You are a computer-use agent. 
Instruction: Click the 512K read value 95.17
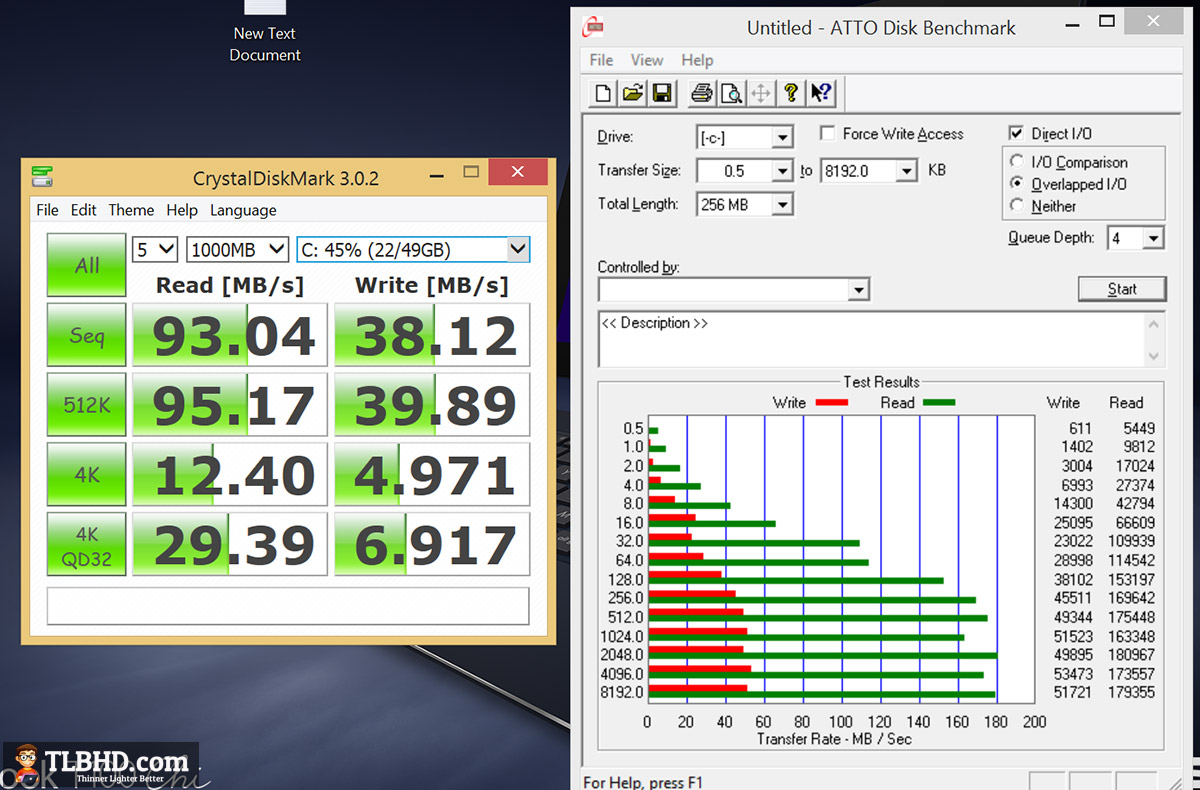(230, 405)
